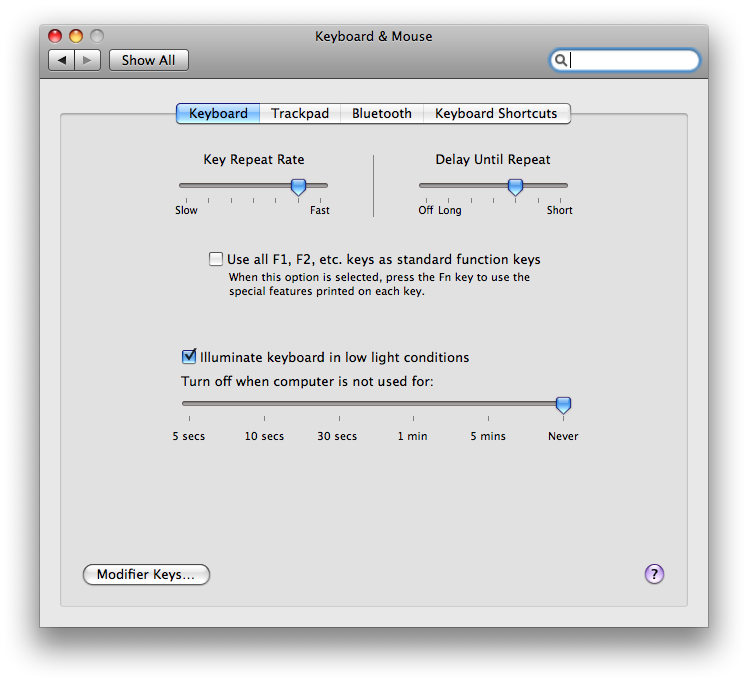
Task: Open the Modifier Keys dialog
Action: tap(146, 575)
